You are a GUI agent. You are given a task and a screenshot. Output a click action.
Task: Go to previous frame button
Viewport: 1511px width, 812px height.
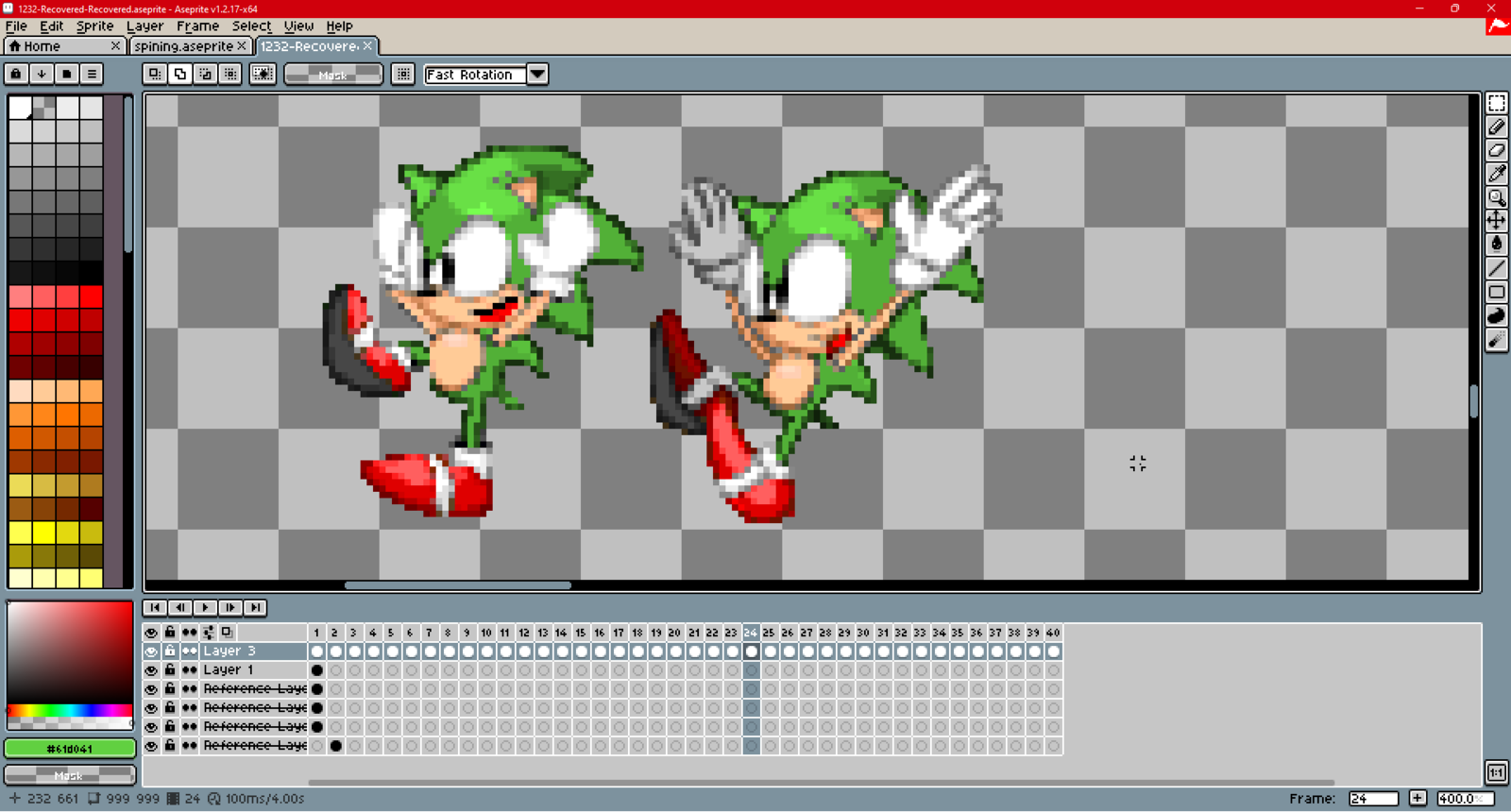coord(180,608)
